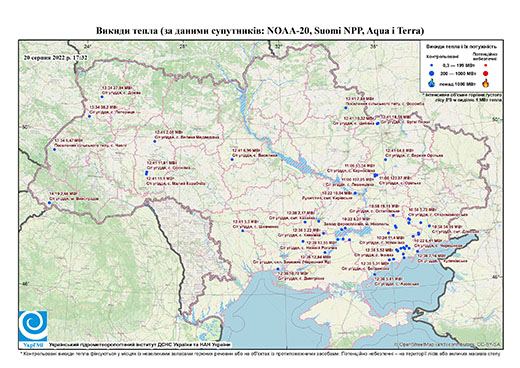Click blue heat marker labeled 13:34 27.94 МВт
Screen dimensions: 520x368
(102, 97)
